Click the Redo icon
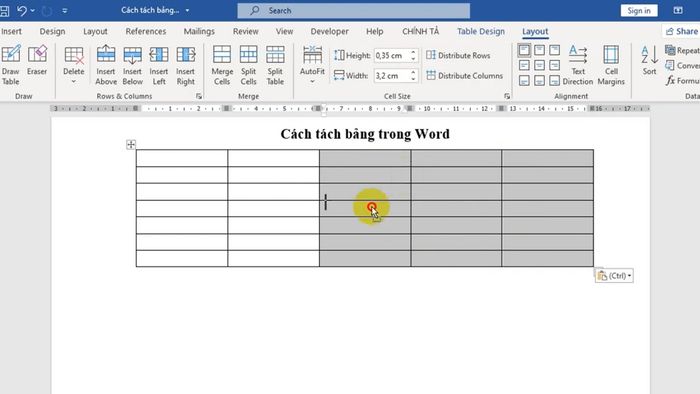 pyautogui.click(x=47, y=10)
